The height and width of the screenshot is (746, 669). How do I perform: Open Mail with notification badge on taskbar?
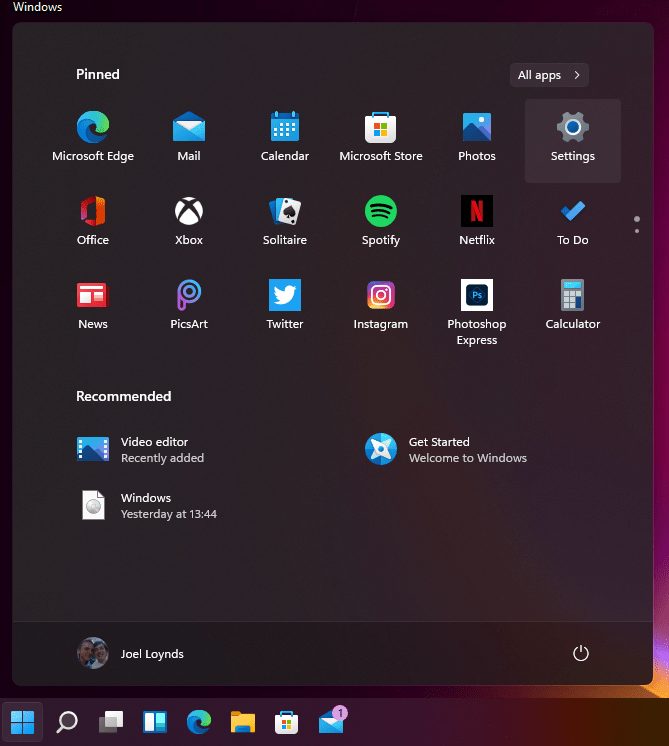[x=332, y=721]
